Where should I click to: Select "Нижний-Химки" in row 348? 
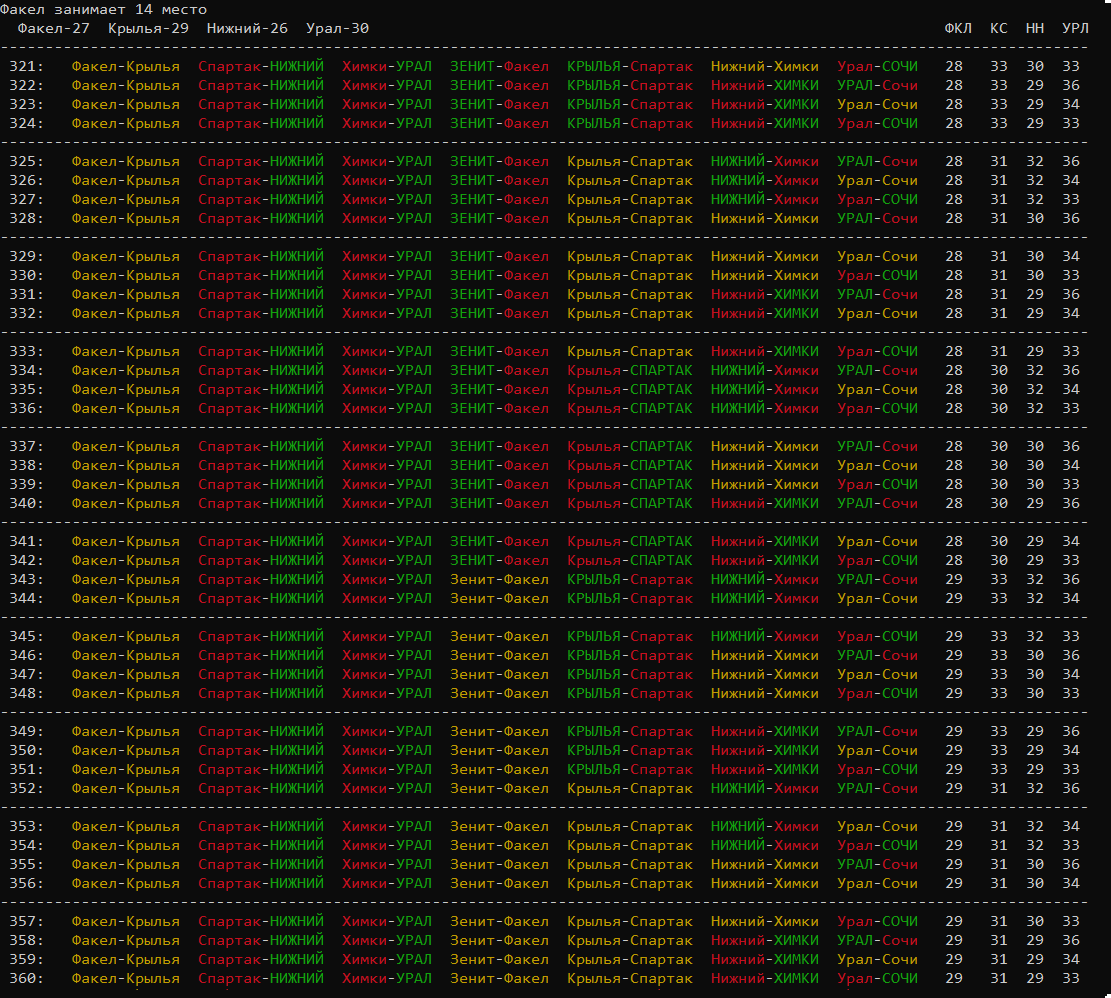pyautogui.click(x=765, y=694)
